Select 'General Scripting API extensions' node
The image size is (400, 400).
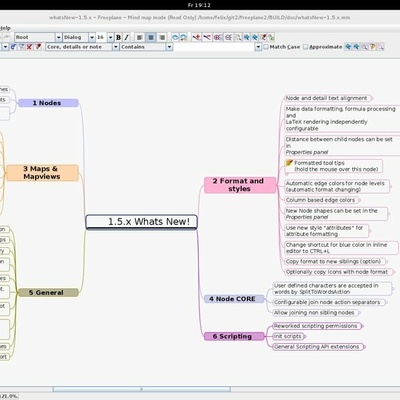click(x=318, y=347)
